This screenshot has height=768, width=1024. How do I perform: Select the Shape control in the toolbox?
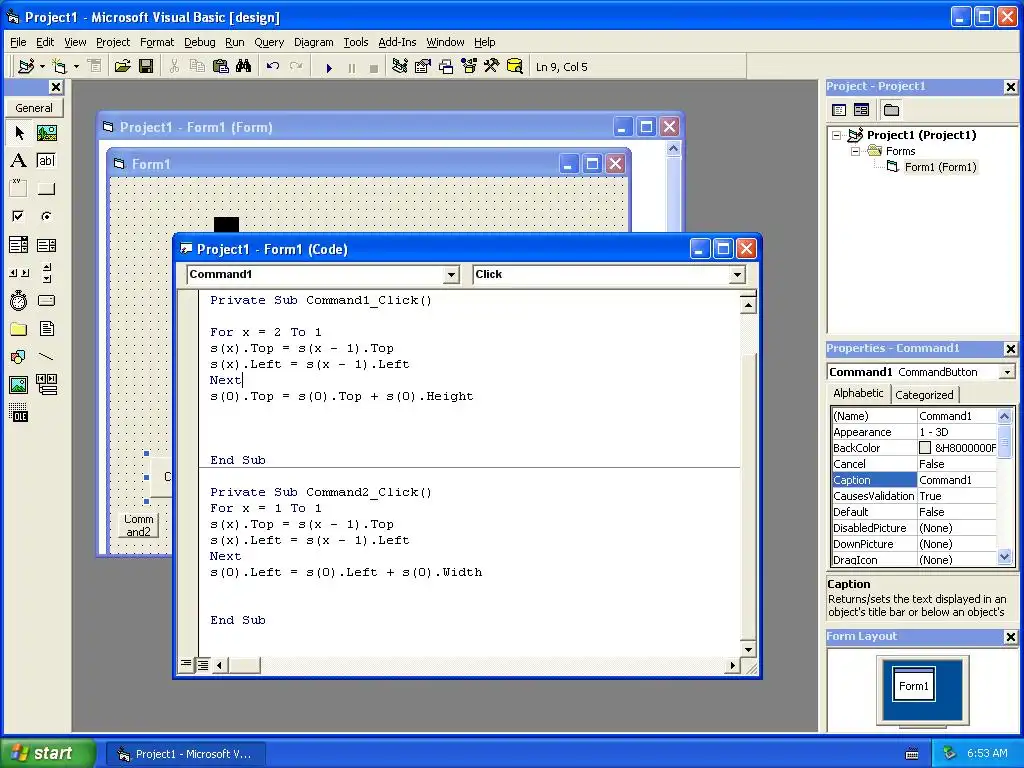coord(19,357)
